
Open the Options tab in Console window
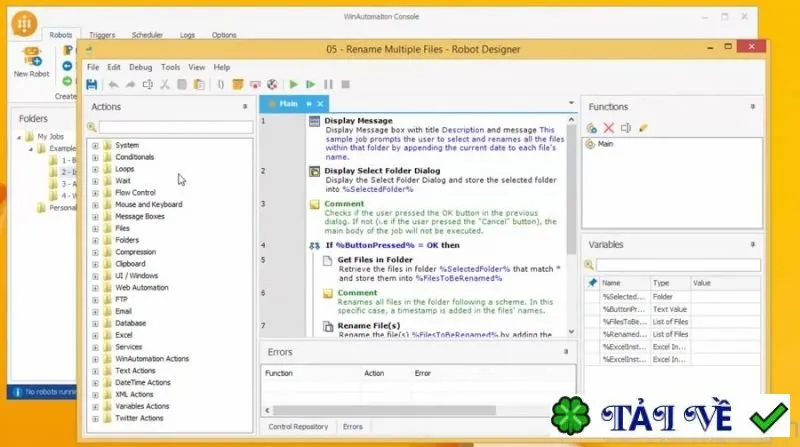[224, 35]
